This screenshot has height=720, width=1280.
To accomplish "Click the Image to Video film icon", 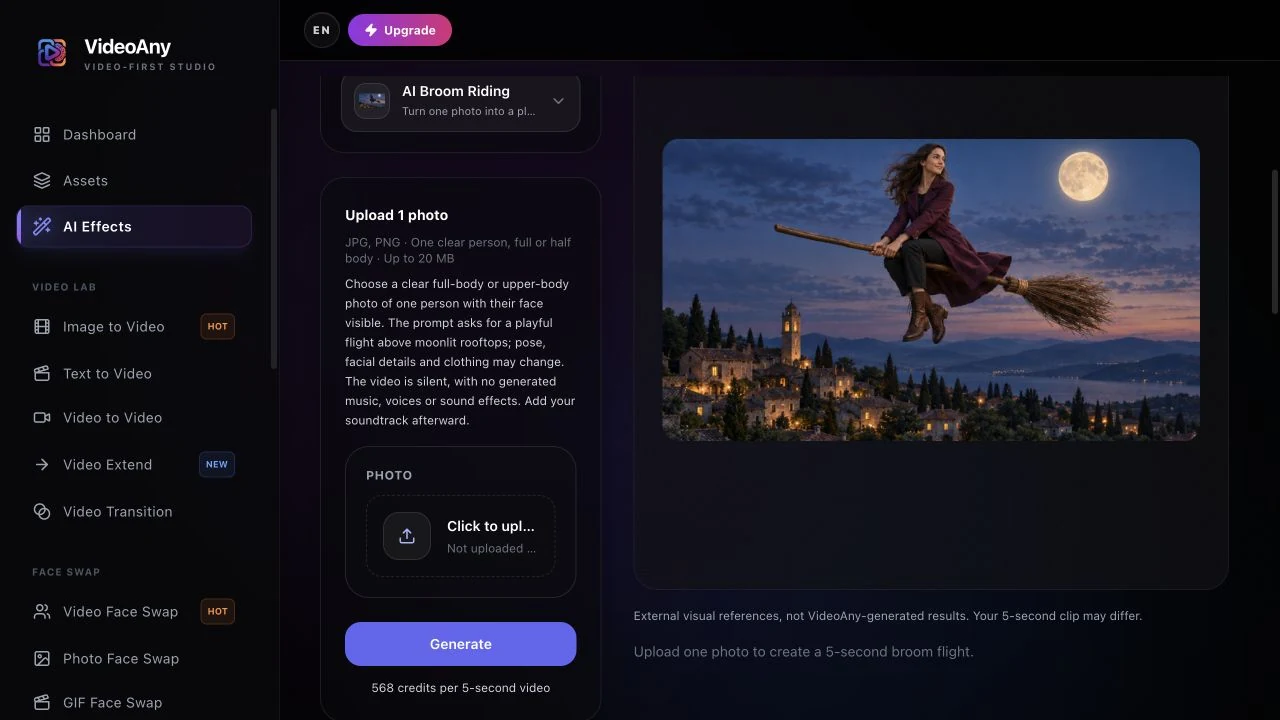I will click(42, 327).
